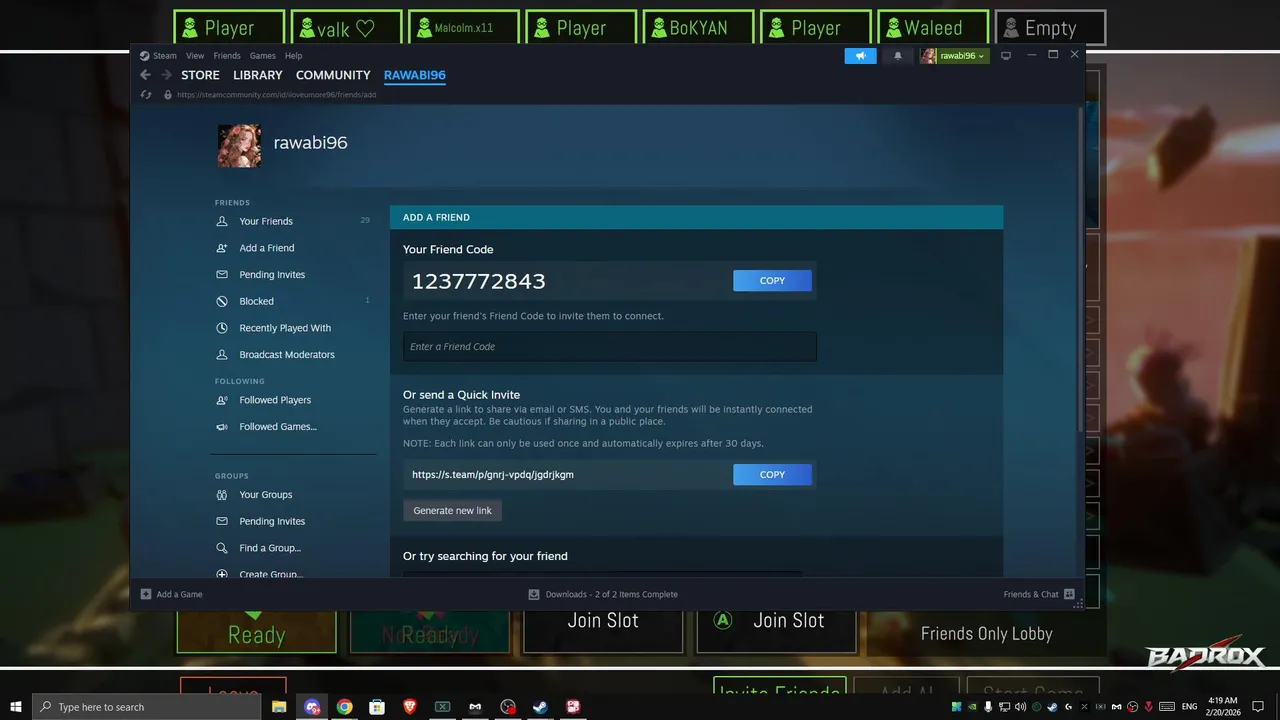Open the Friends menu in the top bar
Viewport: 1280px width, 720px height.
[x=227, y=56]
